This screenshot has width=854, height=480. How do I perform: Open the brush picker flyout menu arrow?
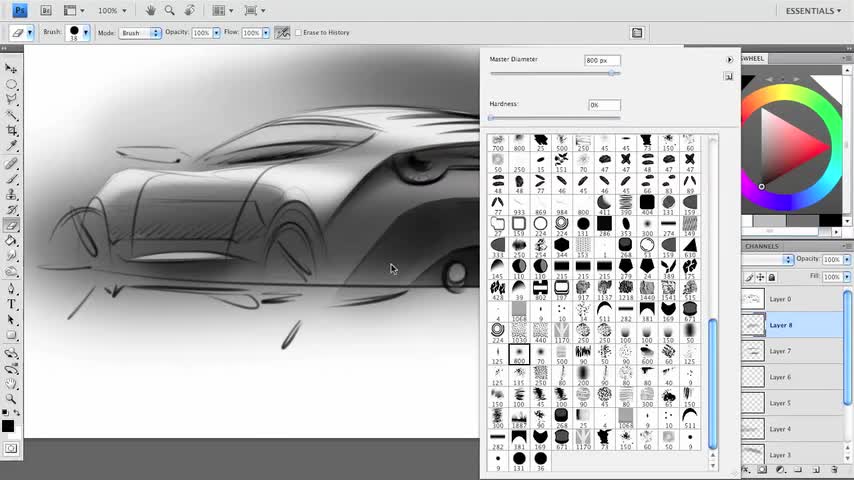click(x=729, y=60)
